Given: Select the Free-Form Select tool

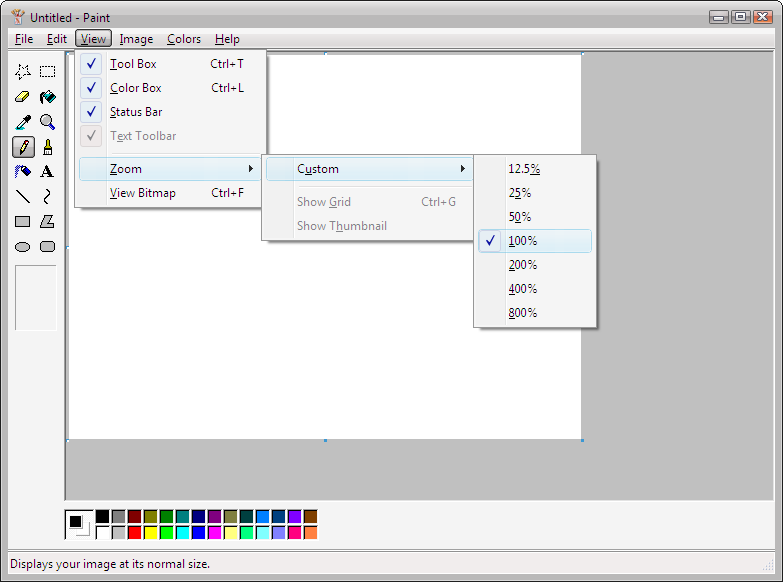Looking at the screenshot, I should [22, 71].
